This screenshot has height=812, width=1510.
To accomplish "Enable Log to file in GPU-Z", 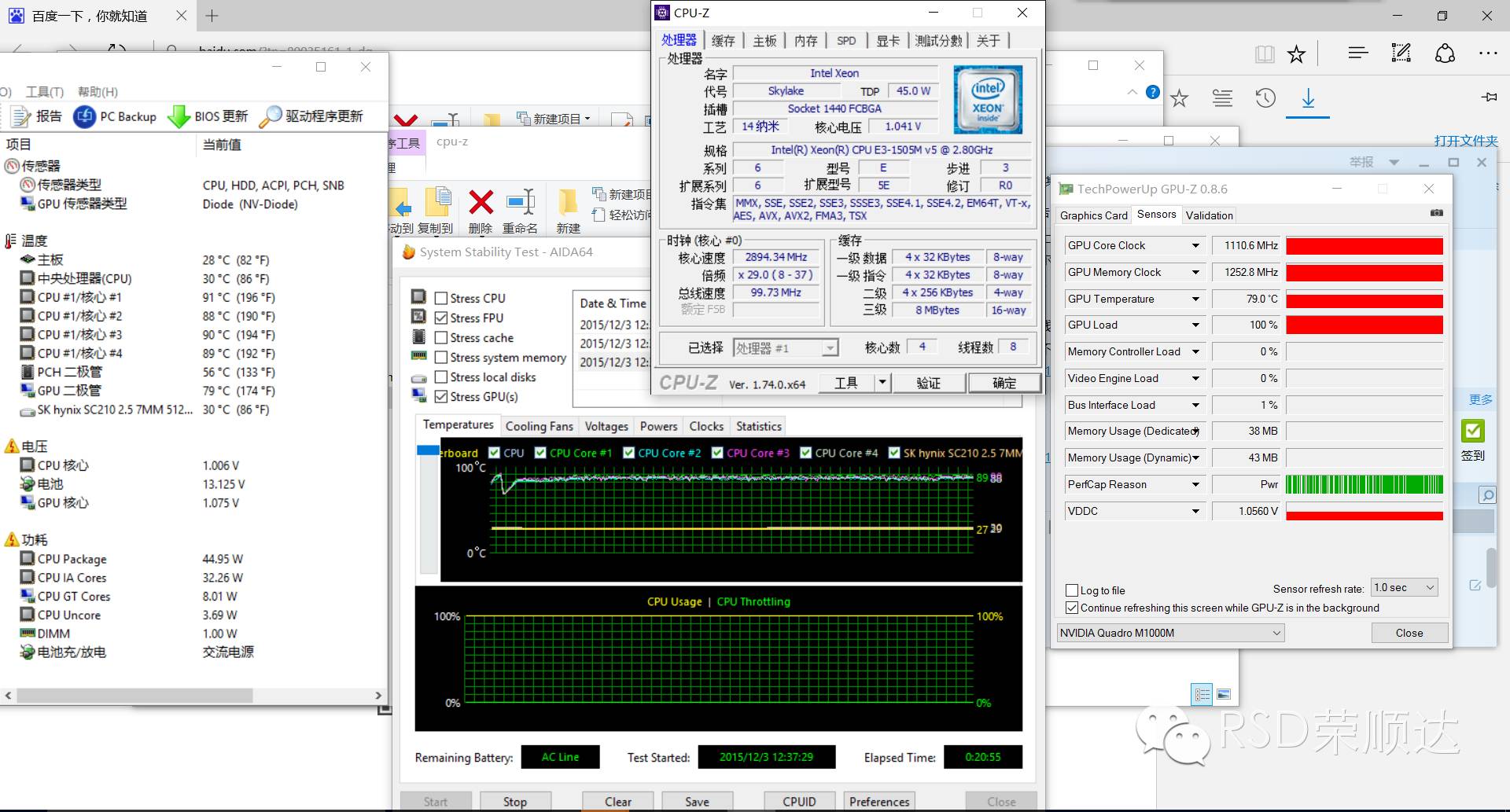I will (x=1071, y=590).
